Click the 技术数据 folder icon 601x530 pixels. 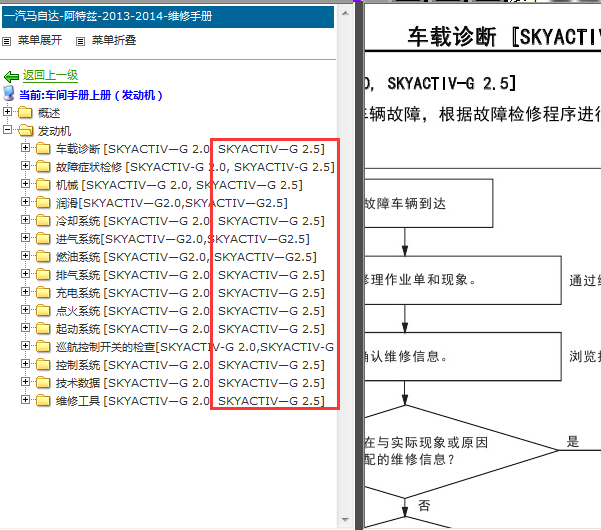pos(43,382)
